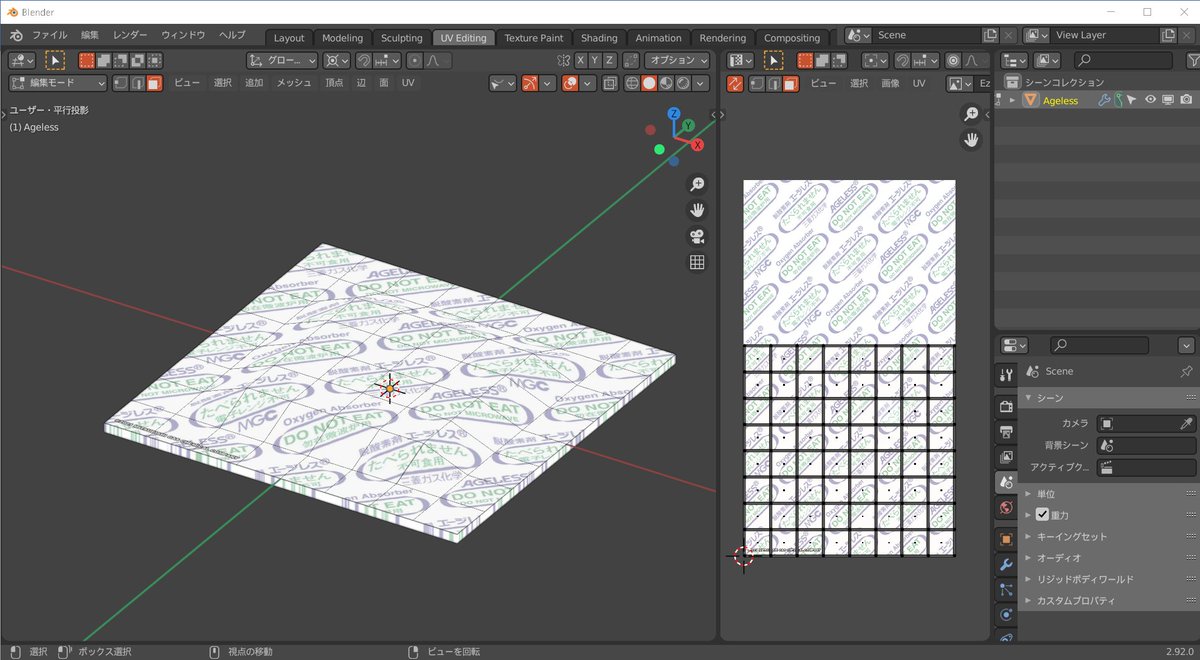
Task: Click the オプション options button
Action: click(676, 60)
